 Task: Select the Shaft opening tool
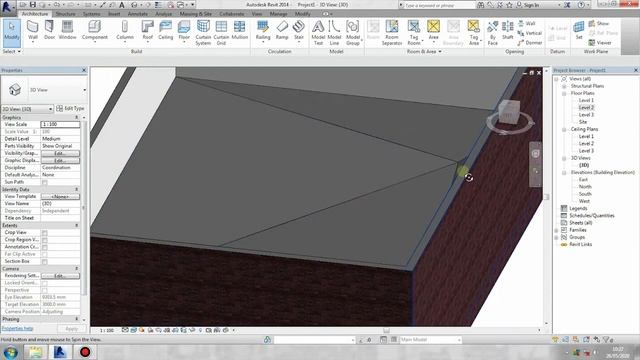pyautogui.click(x=508, y=31)
